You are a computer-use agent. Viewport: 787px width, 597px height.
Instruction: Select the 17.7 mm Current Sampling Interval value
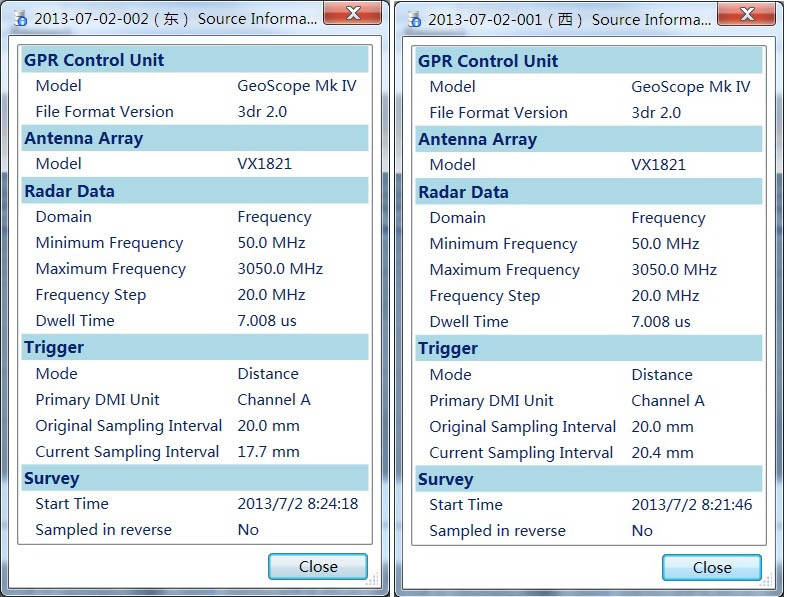click(268, 451)
